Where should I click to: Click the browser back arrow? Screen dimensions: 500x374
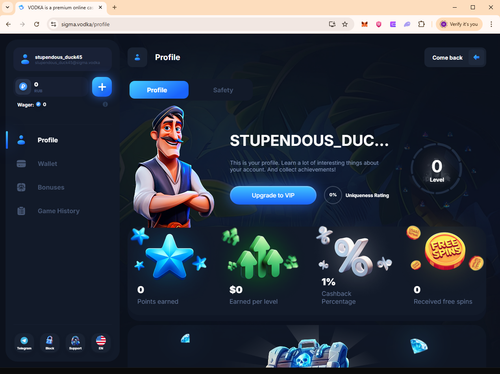coord(8,24)
